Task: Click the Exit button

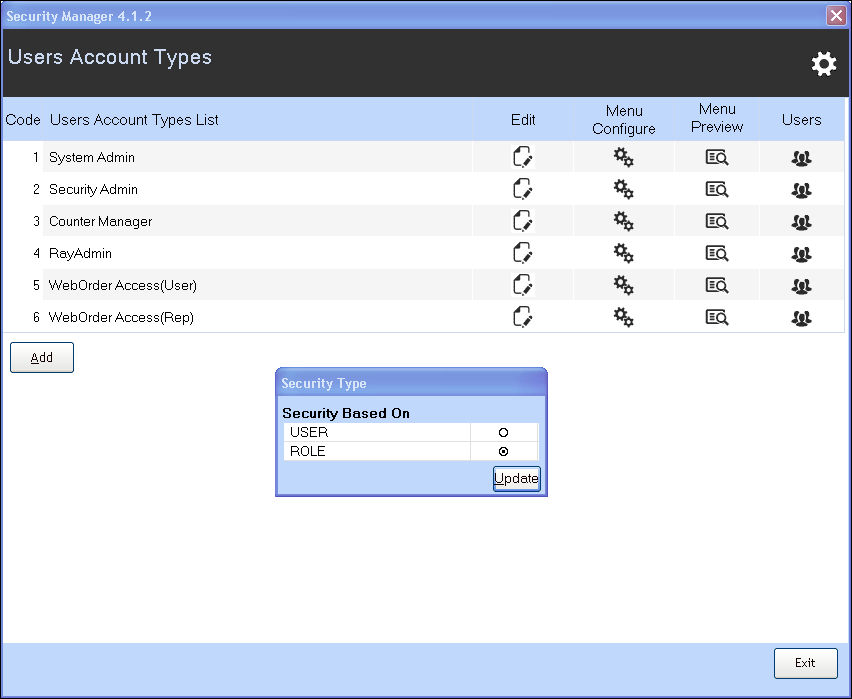Action: click(x=805, y=663)
